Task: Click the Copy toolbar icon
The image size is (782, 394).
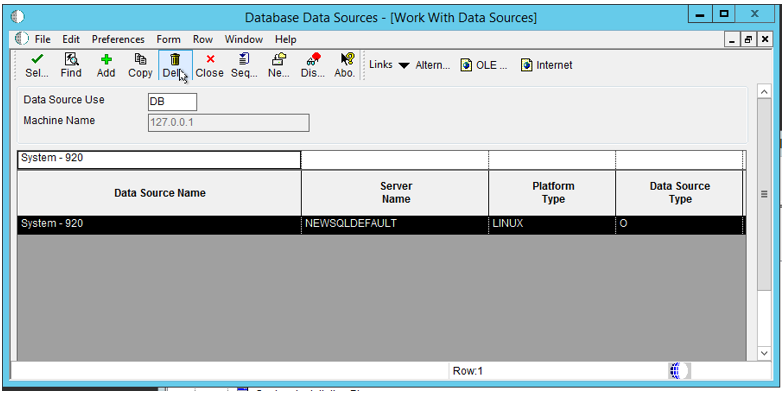Action: 140,60
